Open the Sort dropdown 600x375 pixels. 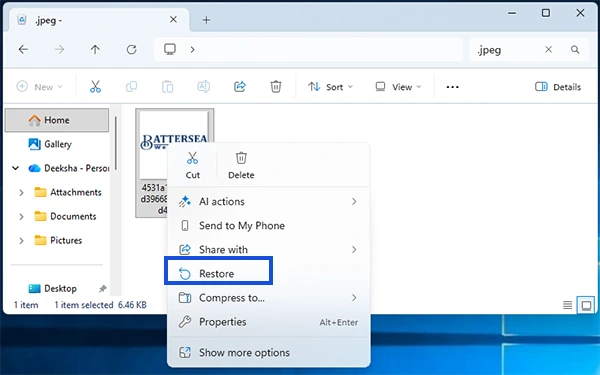coord(331,87)
